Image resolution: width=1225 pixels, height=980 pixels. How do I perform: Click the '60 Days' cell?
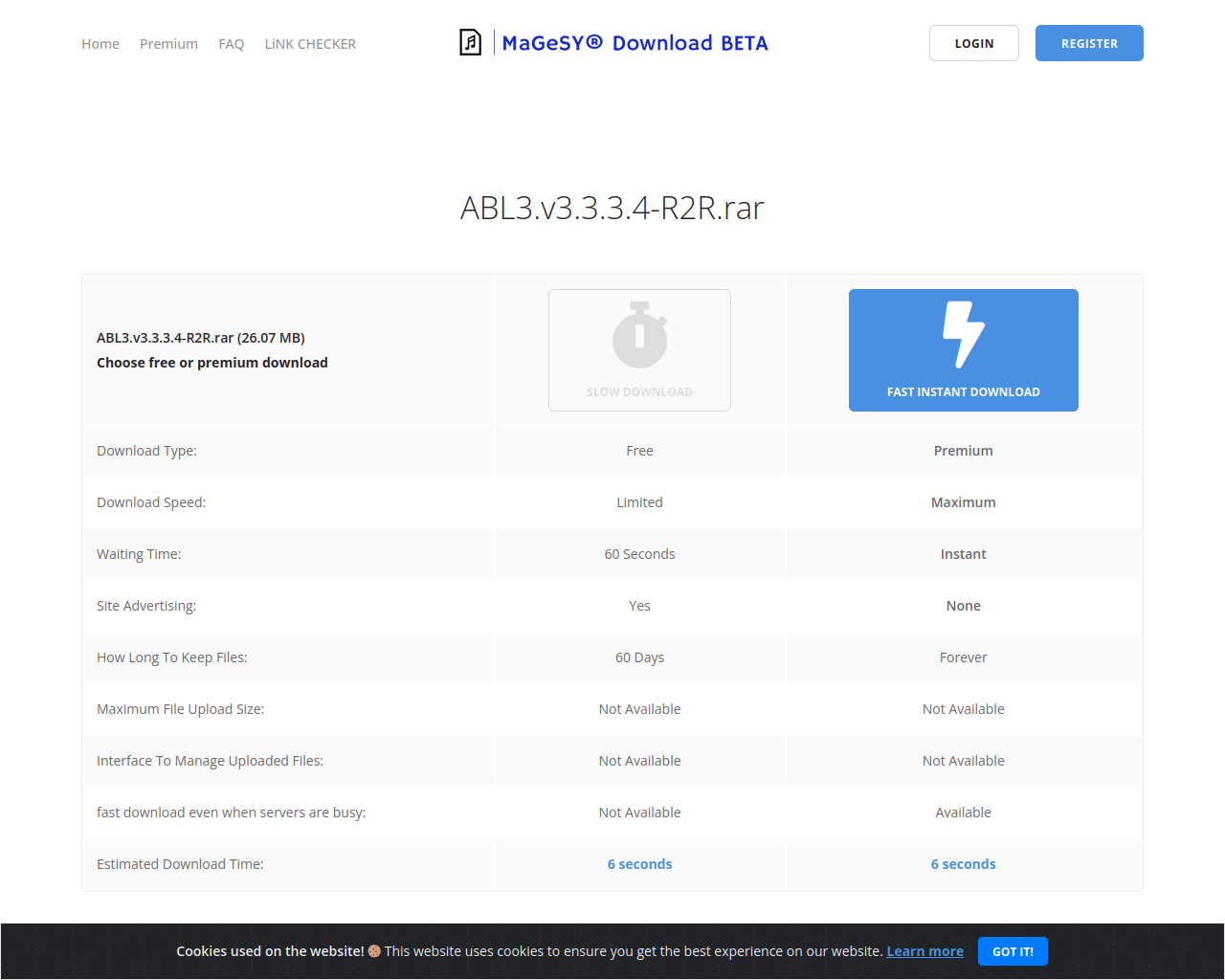pos(639,657)
